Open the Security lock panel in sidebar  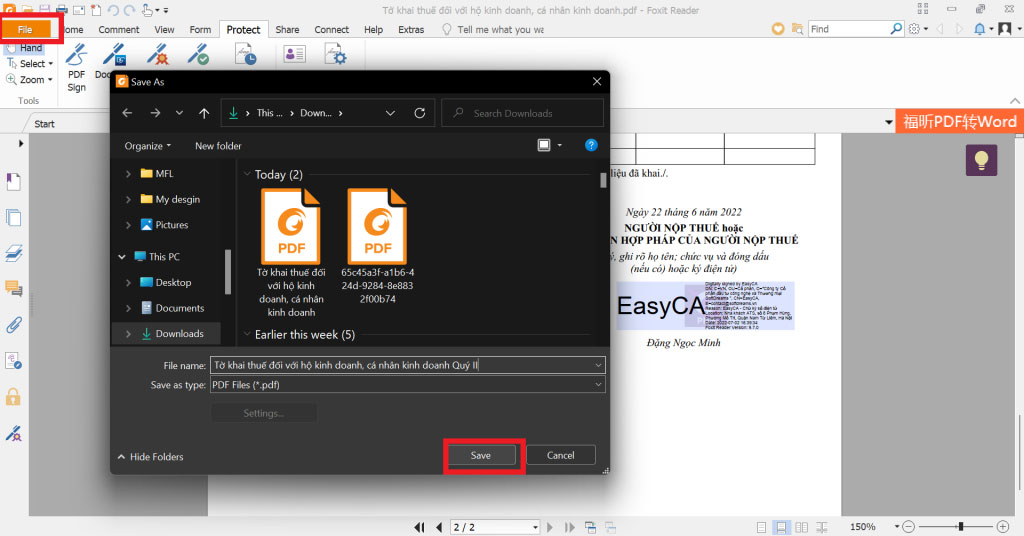tap(14, 396)
